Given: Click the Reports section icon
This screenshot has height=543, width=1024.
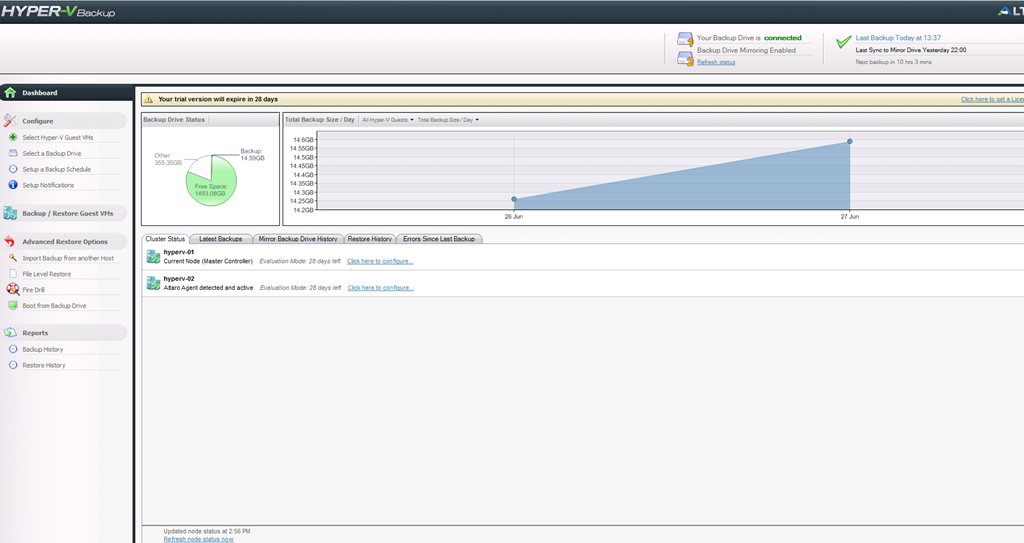Looking at the screenshot, I should pyautogui.click(x=10, y=333).
